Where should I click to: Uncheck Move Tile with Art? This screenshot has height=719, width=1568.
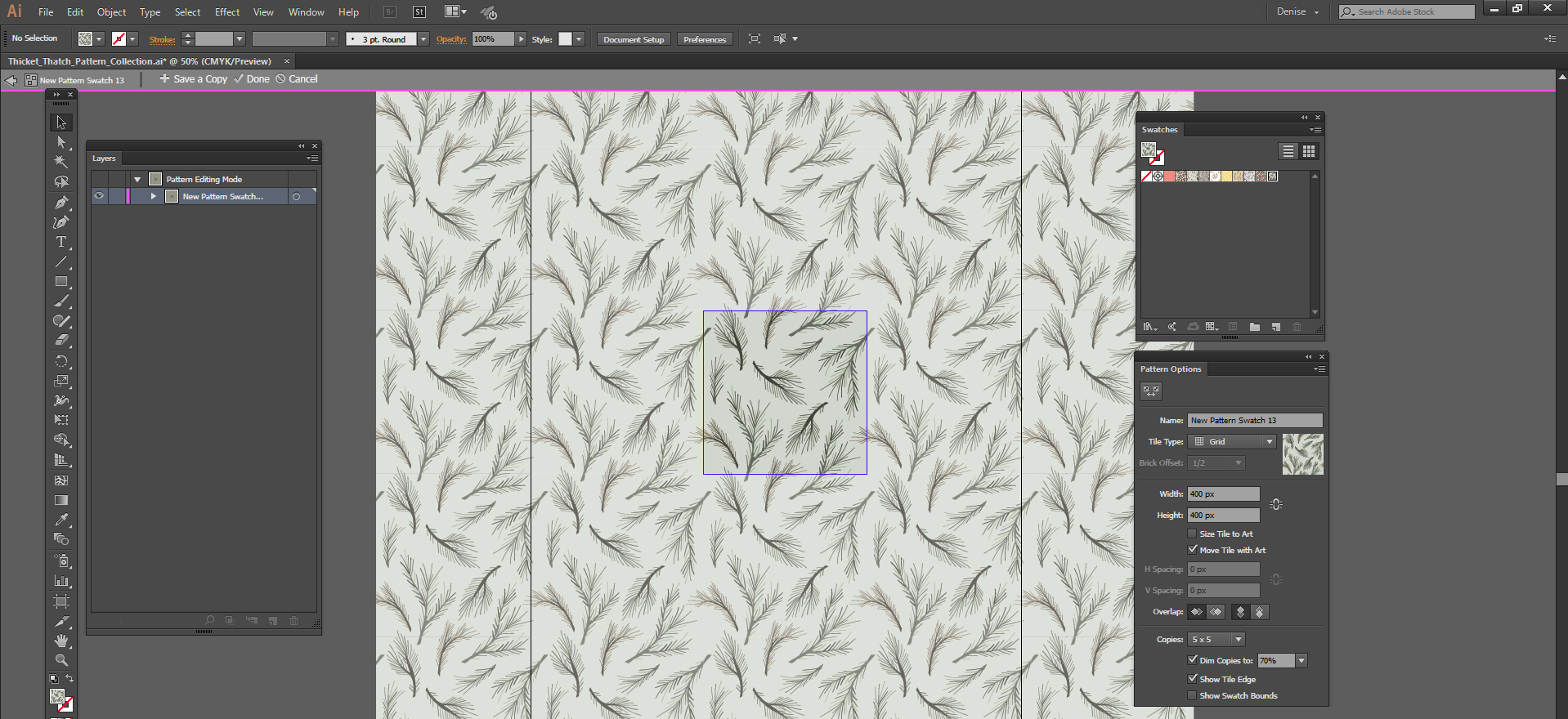tap(1192, 550)
